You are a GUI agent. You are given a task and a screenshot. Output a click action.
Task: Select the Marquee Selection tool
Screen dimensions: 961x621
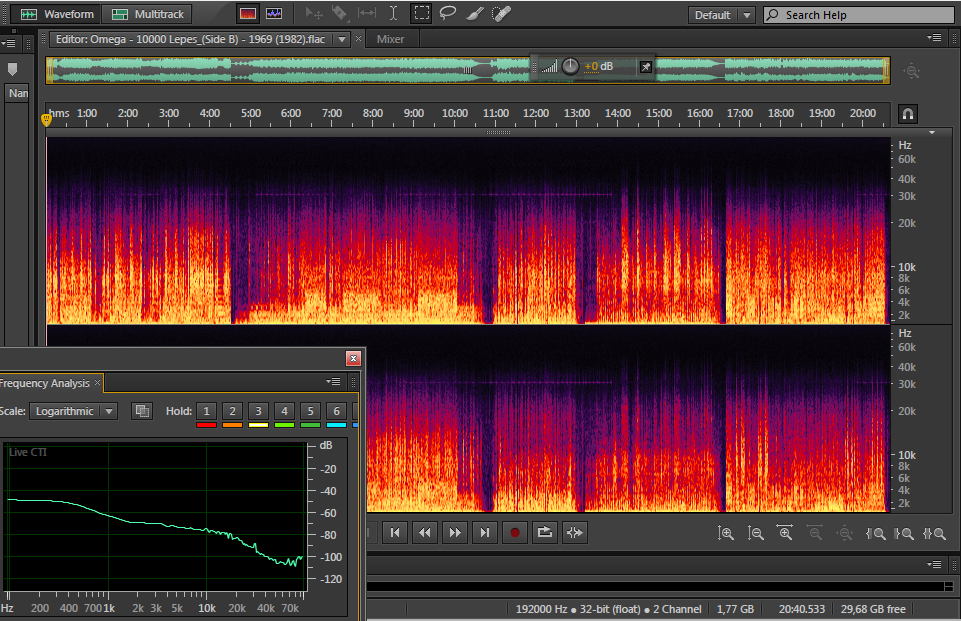(x=422, y=14)
